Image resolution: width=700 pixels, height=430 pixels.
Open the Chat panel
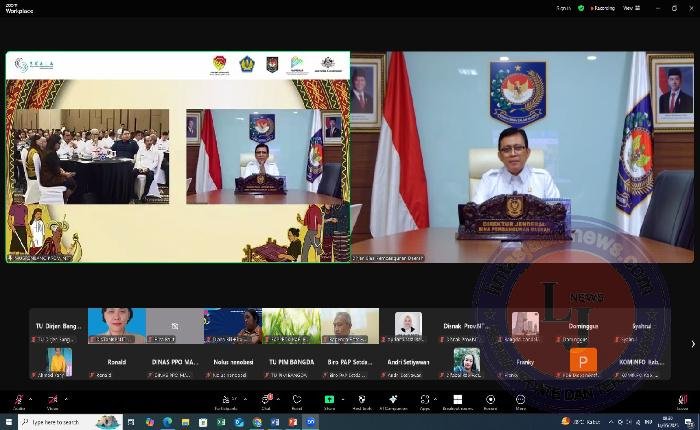266,400
